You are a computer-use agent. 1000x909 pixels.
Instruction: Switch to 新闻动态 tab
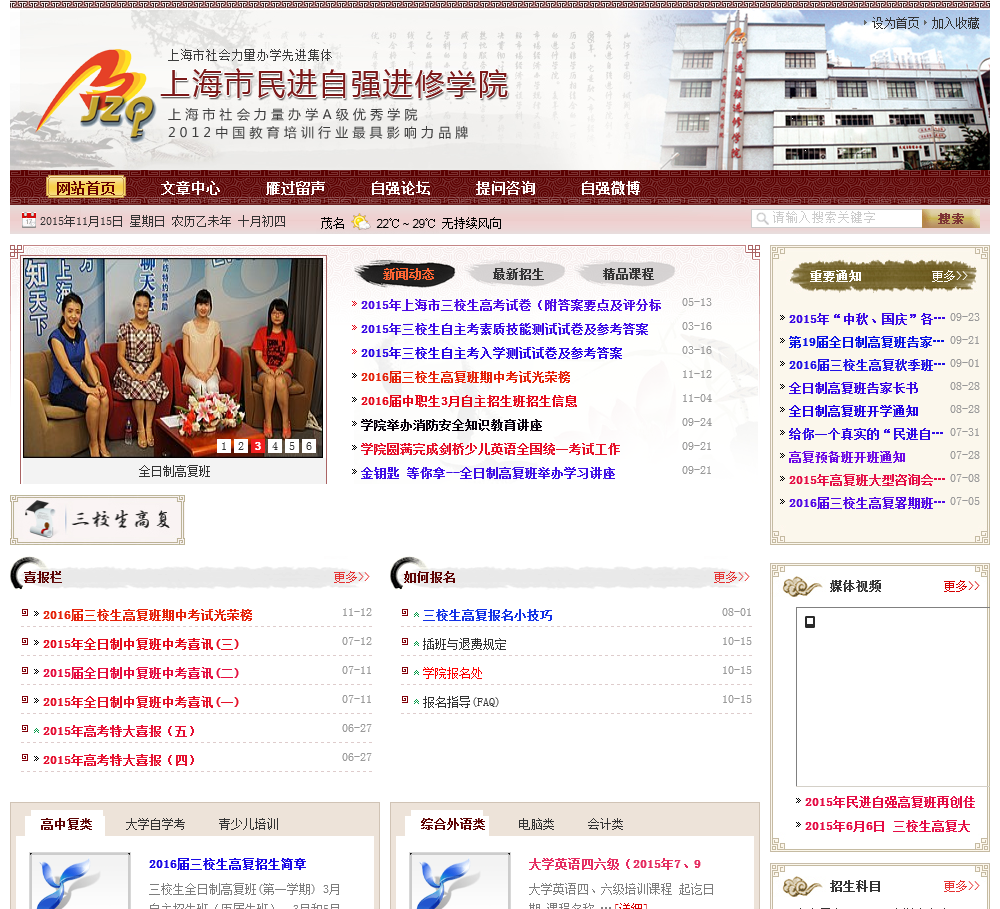coord(408,274)
